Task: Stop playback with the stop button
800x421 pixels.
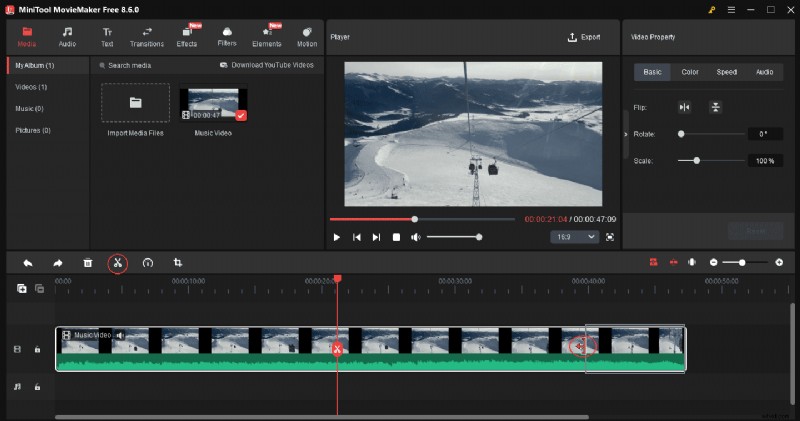Action: pyautogui.click(x=396, y=237)
